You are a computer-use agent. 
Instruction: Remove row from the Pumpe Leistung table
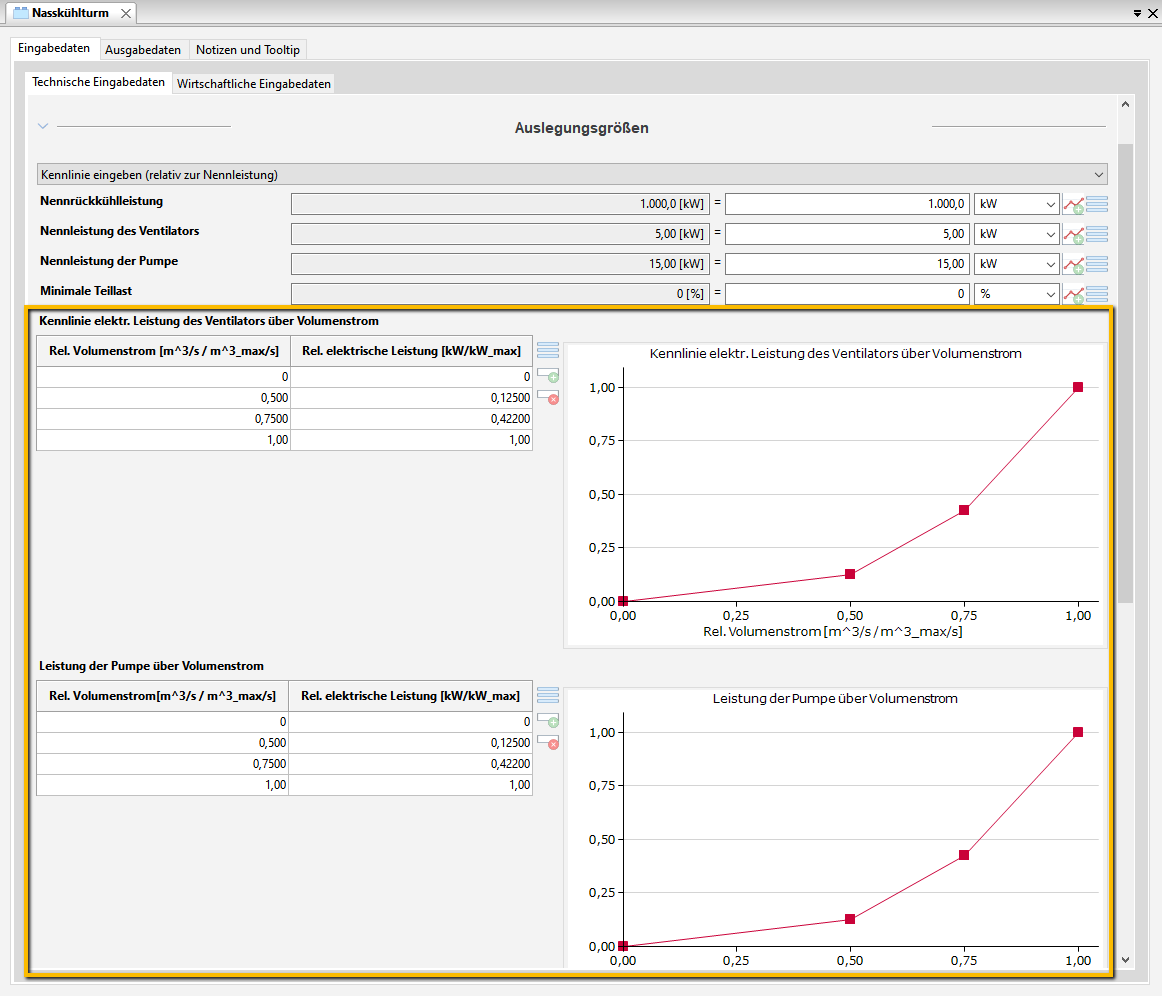pyautogui.click(x=548, y=742)
